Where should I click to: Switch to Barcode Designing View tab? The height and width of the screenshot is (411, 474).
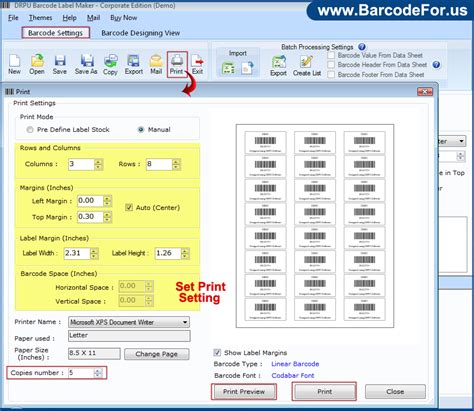tap(140, 33)
